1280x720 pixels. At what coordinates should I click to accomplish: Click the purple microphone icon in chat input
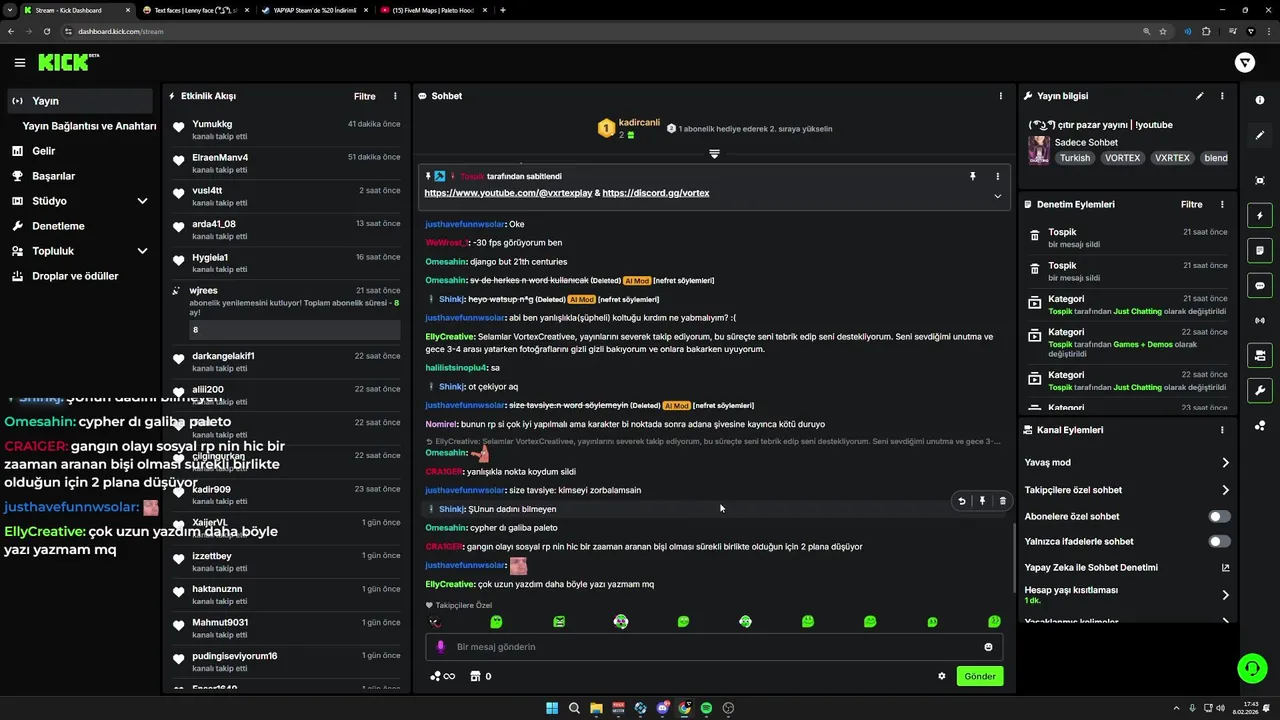(440, 647)
